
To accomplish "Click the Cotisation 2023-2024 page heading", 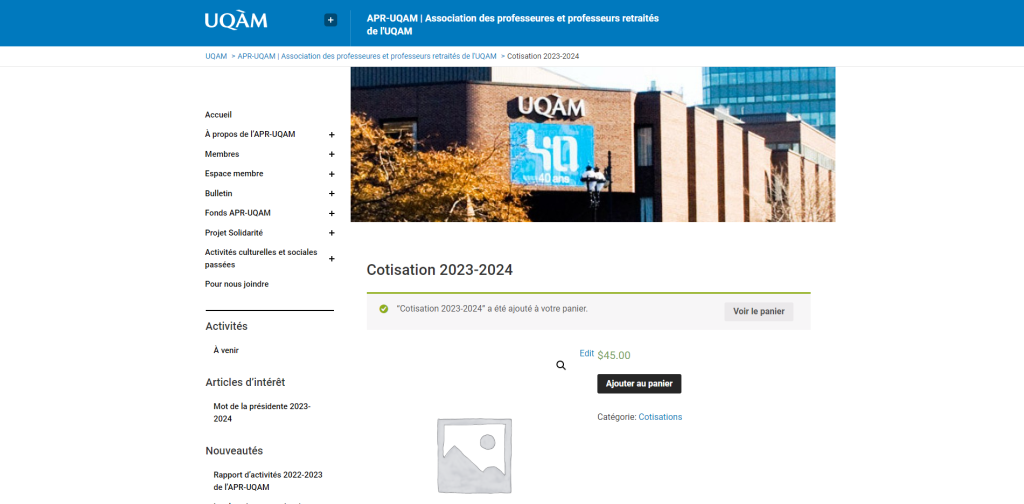I will click(440, 270).
